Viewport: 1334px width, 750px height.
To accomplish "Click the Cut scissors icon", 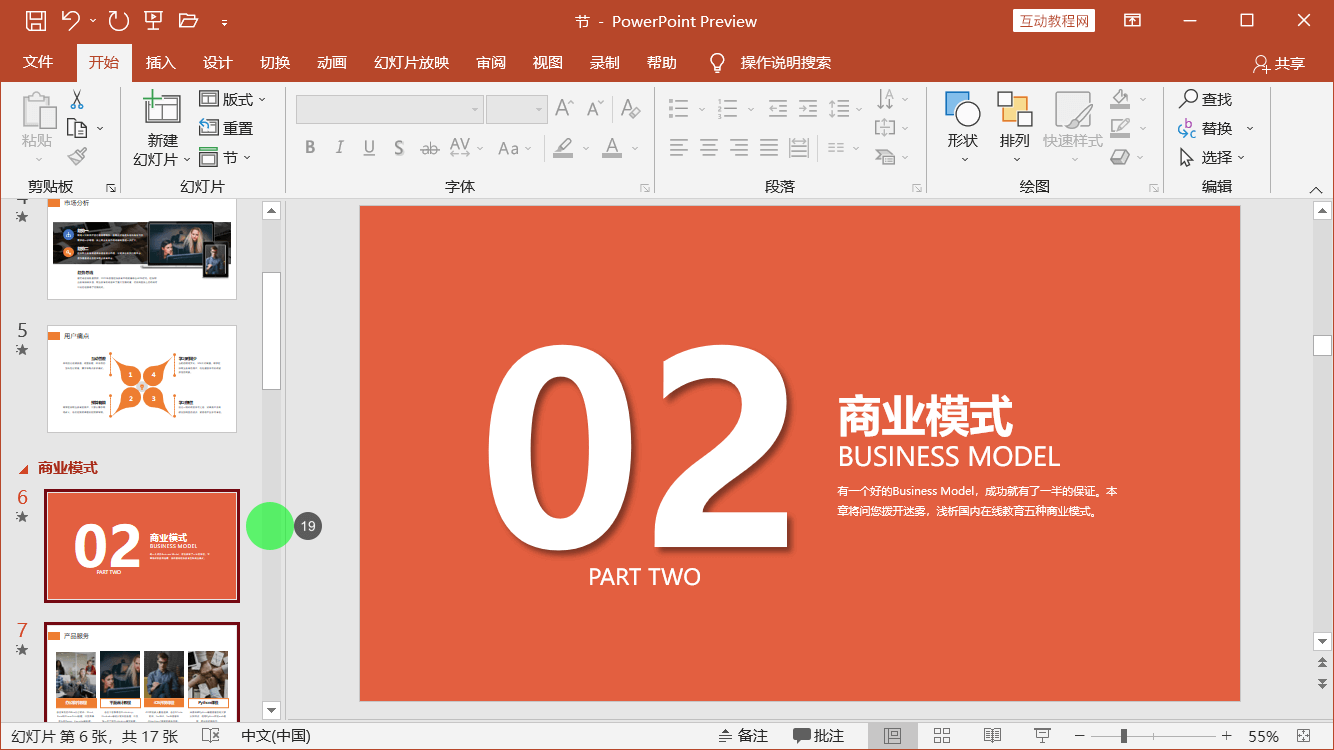I will click(77, 99).
